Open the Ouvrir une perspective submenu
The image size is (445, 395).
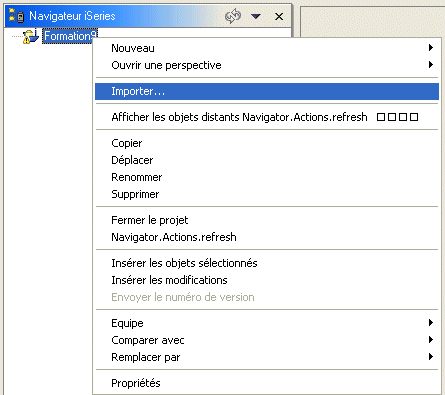267,65
